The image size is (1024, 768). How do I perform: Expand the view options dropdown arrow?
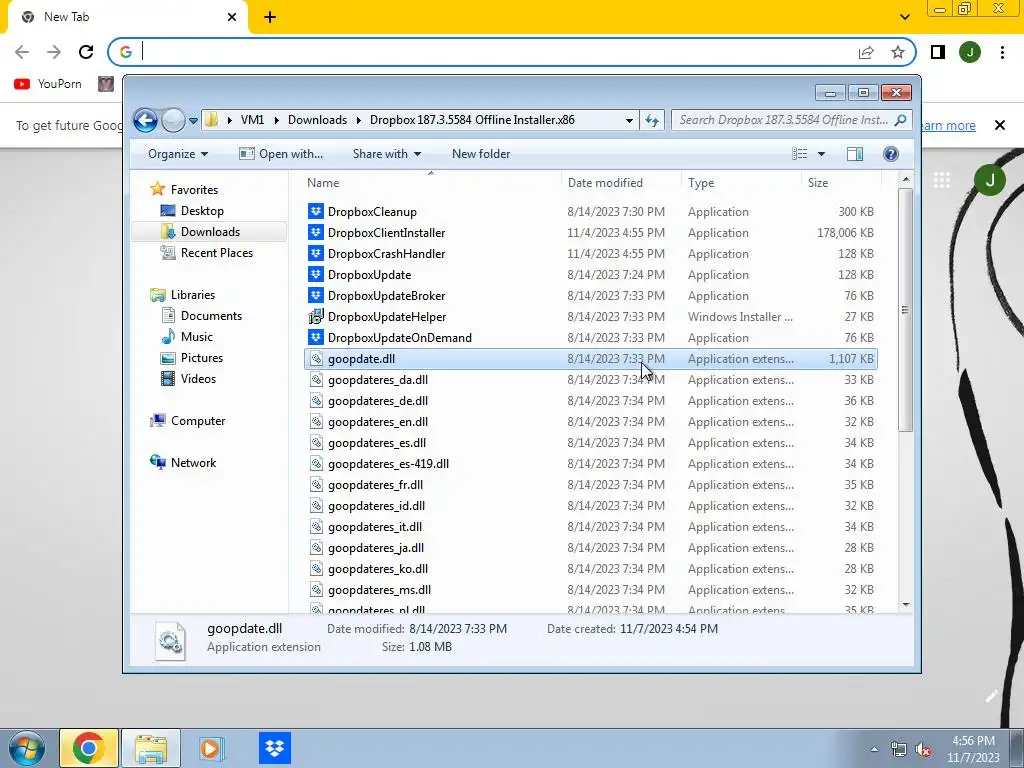point(822,153)
